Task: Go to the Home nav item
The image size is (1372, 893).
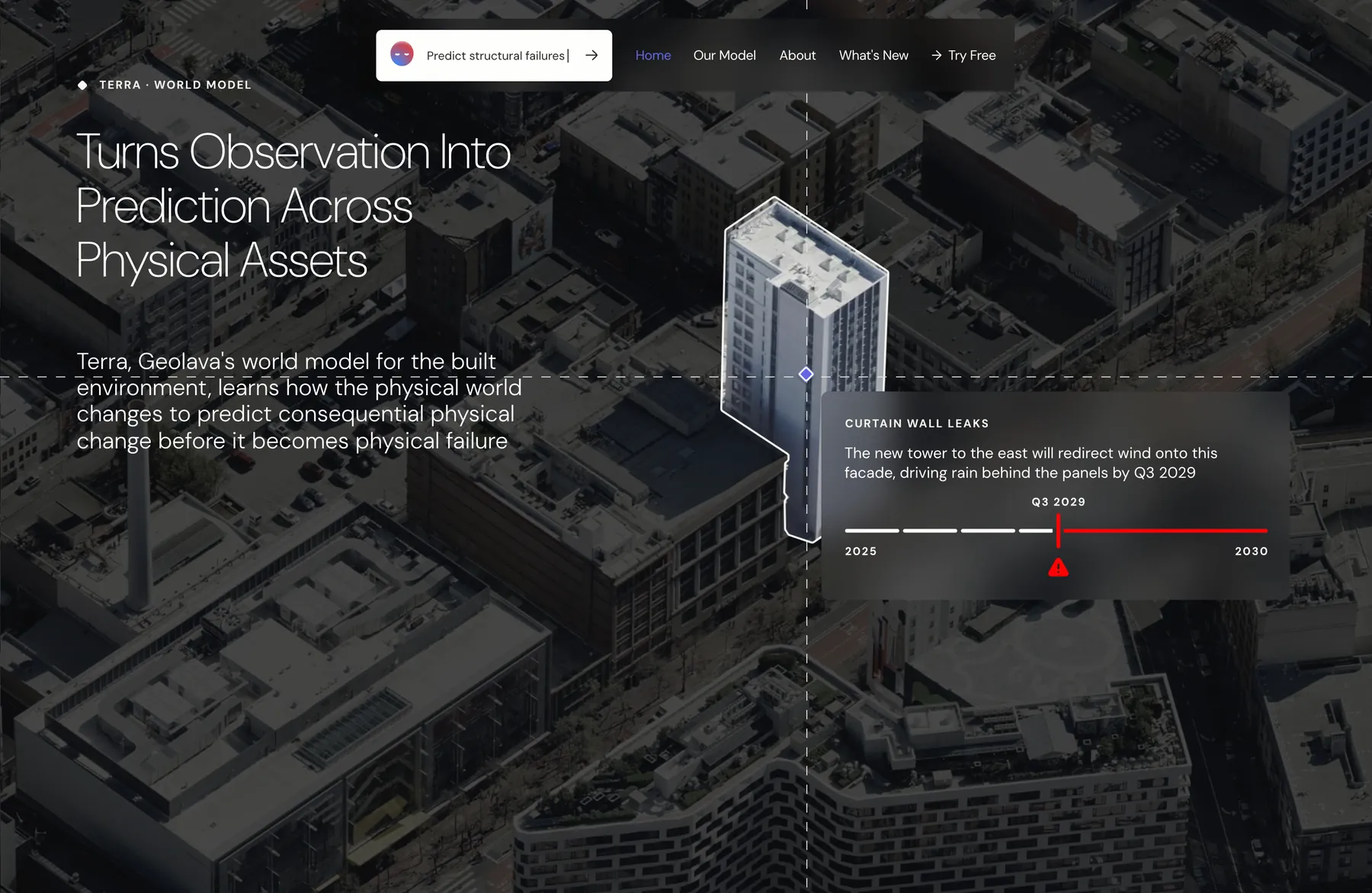Action: click(653, 55)
